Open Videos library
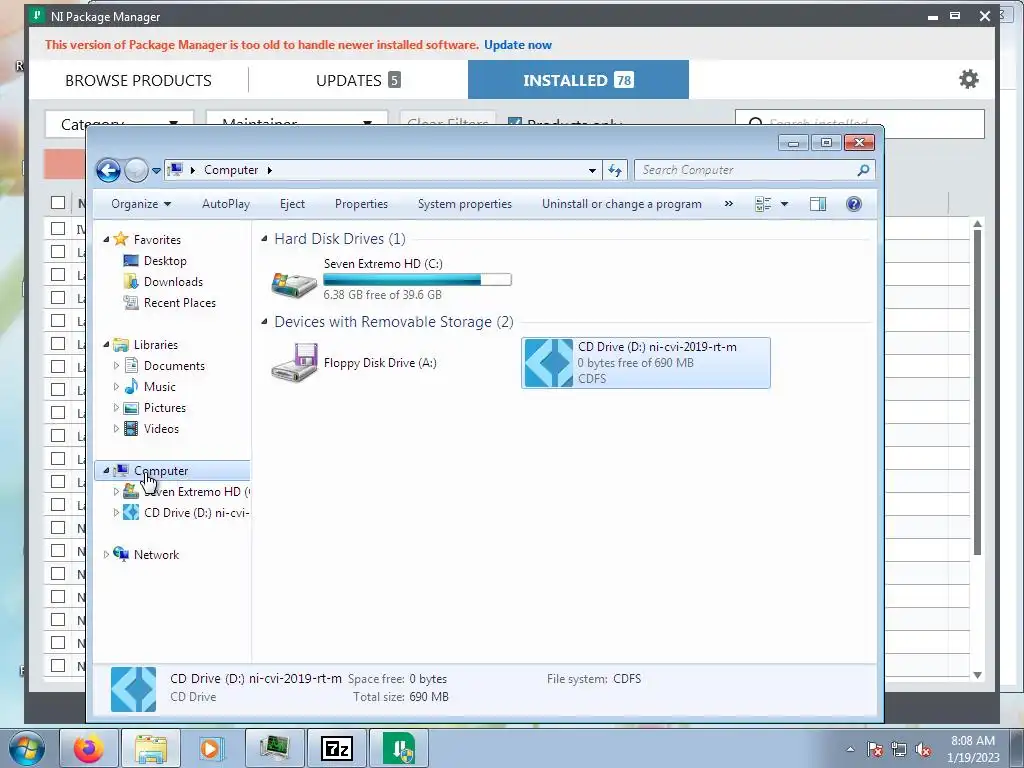The width and height of the screenshot is (1024, 768). pos(161,428)
